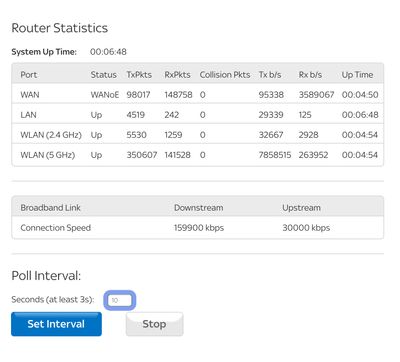Click the Set Interval button

tap(56, 324)
